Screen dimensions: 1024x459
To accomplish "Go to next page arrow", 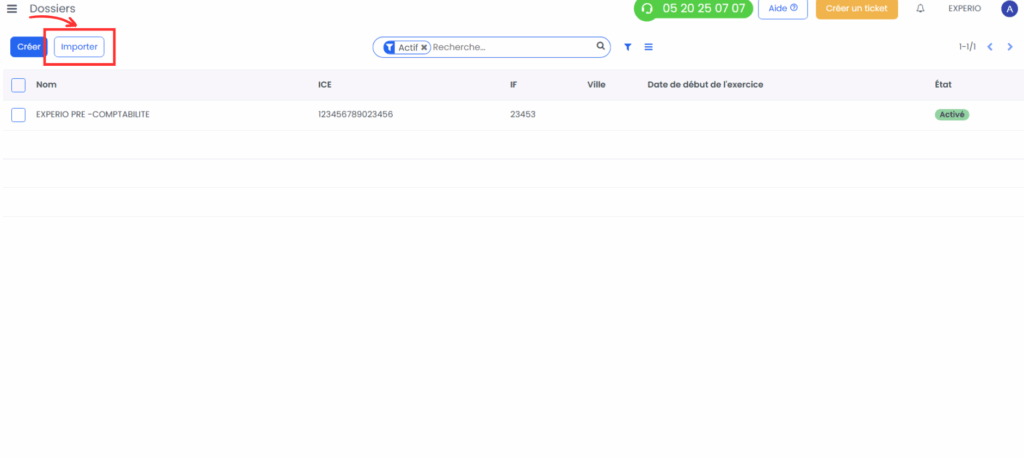I will point(1010,47).
